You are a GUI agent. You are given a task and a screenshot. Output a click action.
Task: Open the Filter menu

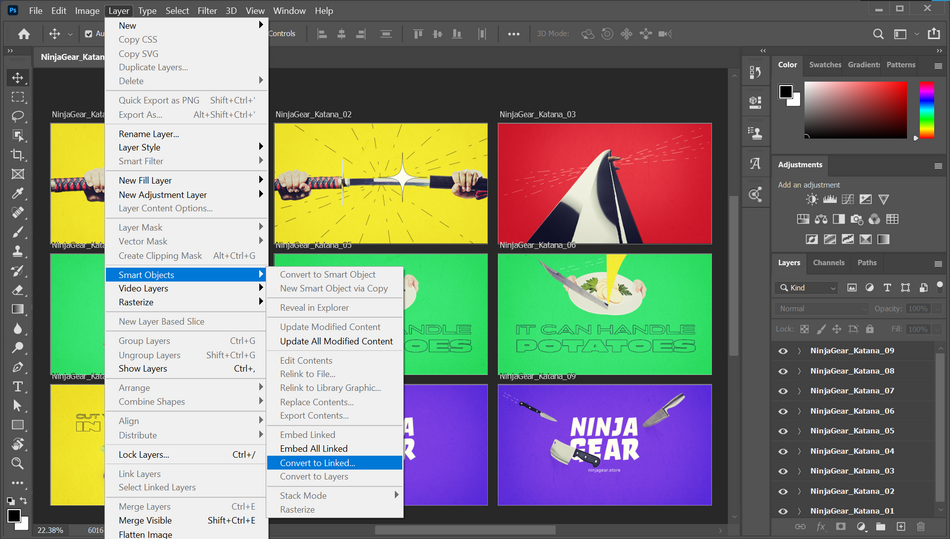(207, 10)
